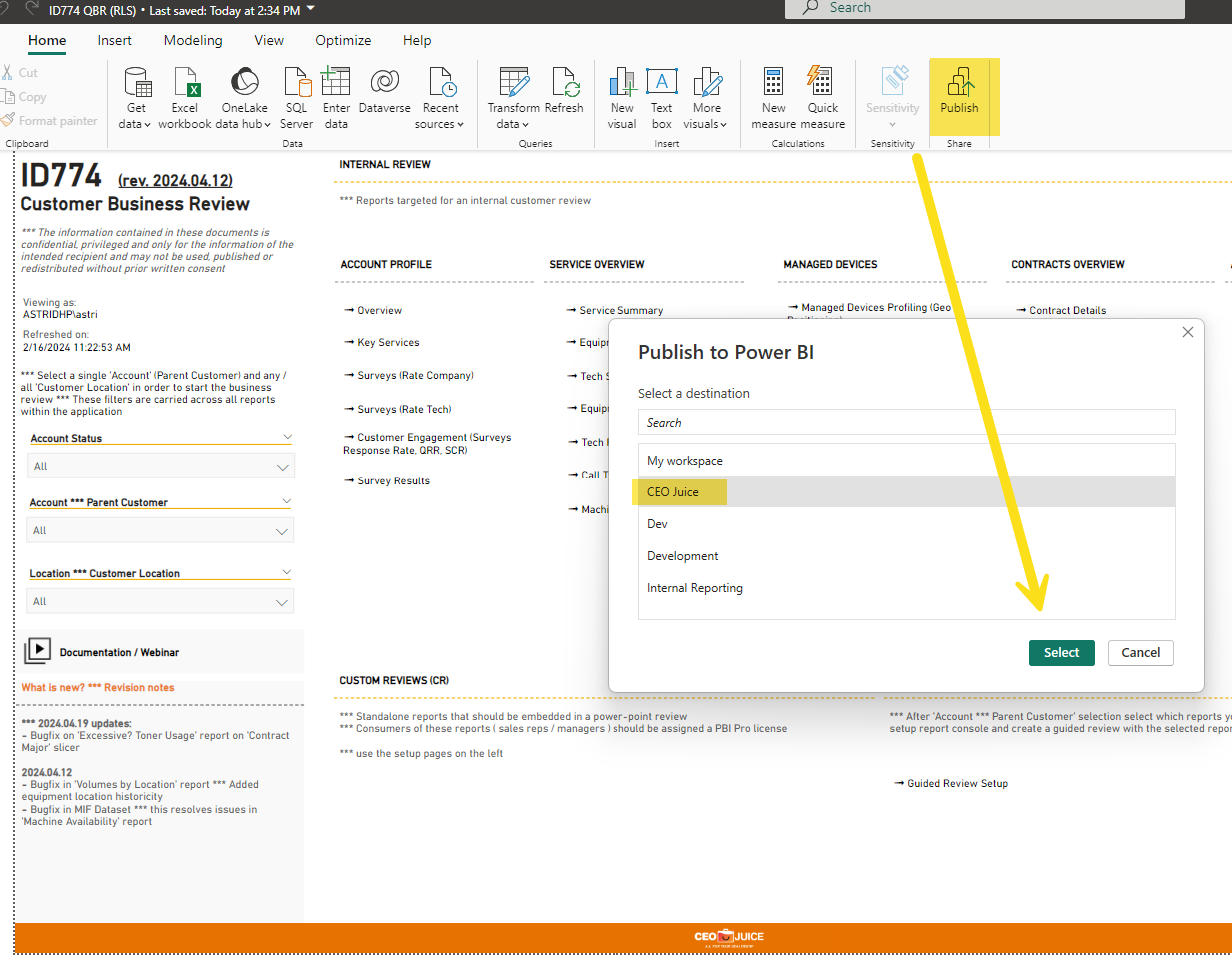Open Transform data queries editor

coord(514,98)
